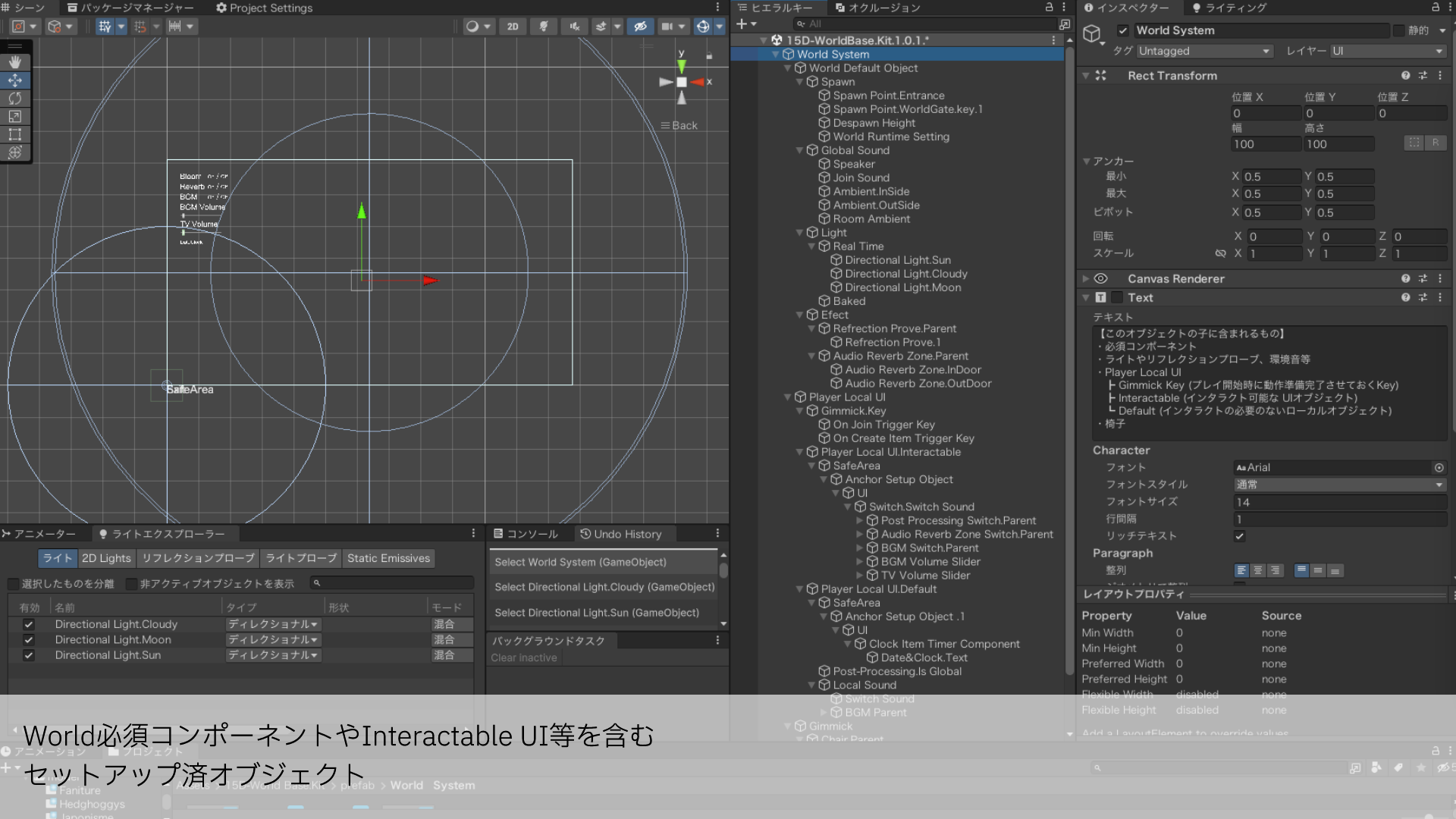The width and height of the screenshot is (1456, 819).
Task: Select the Hand tool in Scene toolbar
Action: click(x=15, y=61)
